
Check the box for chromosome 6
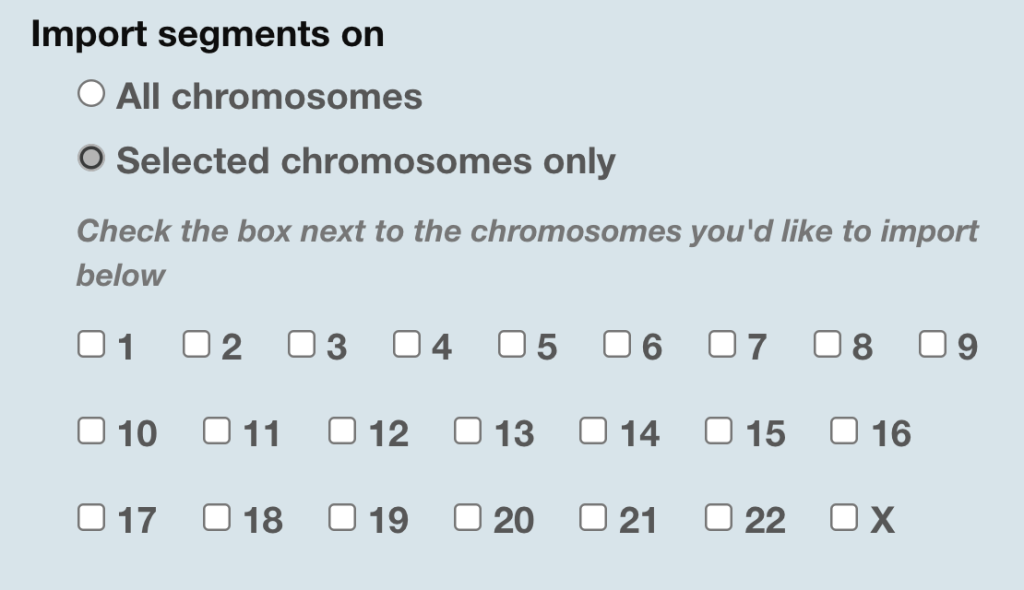[617, 343]
